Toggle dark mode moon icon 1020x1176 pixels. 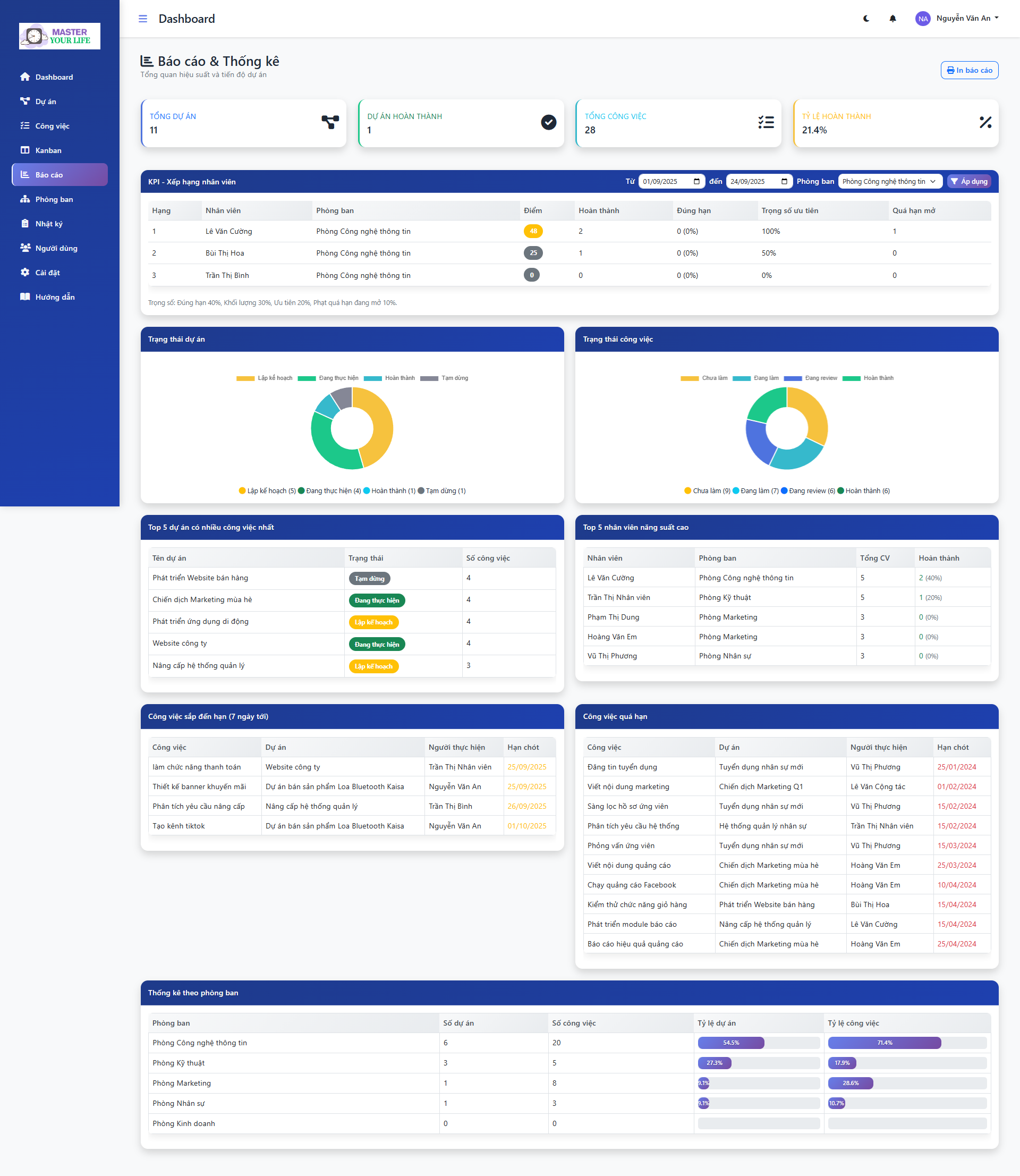[x=866, y=18]
